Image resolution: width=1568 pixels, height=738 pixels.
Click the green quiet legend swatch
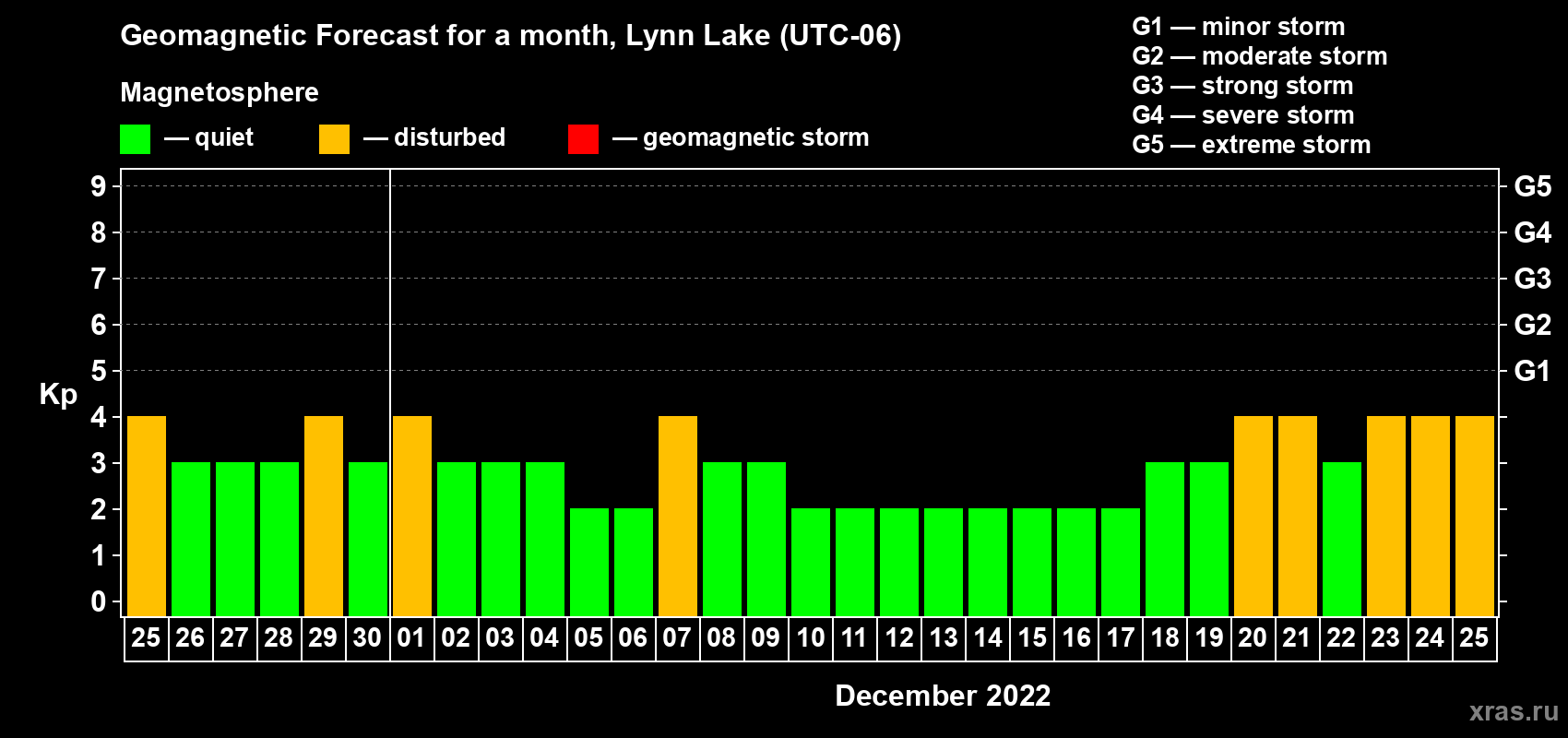[135, 139]
